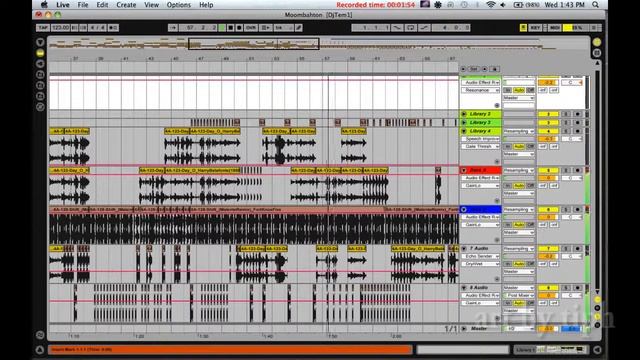Fold the 8 Audio track
640x360 pixels.
[x=464, y=288]
